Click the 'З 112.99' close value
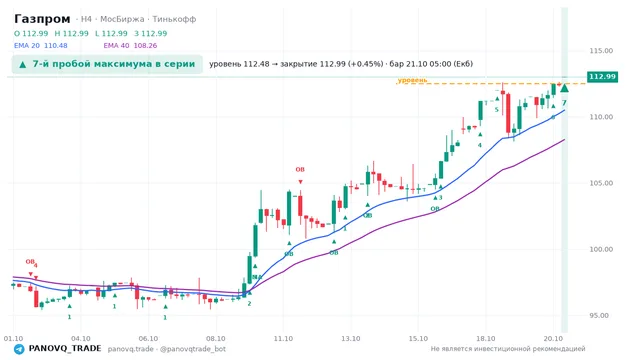 151,33
